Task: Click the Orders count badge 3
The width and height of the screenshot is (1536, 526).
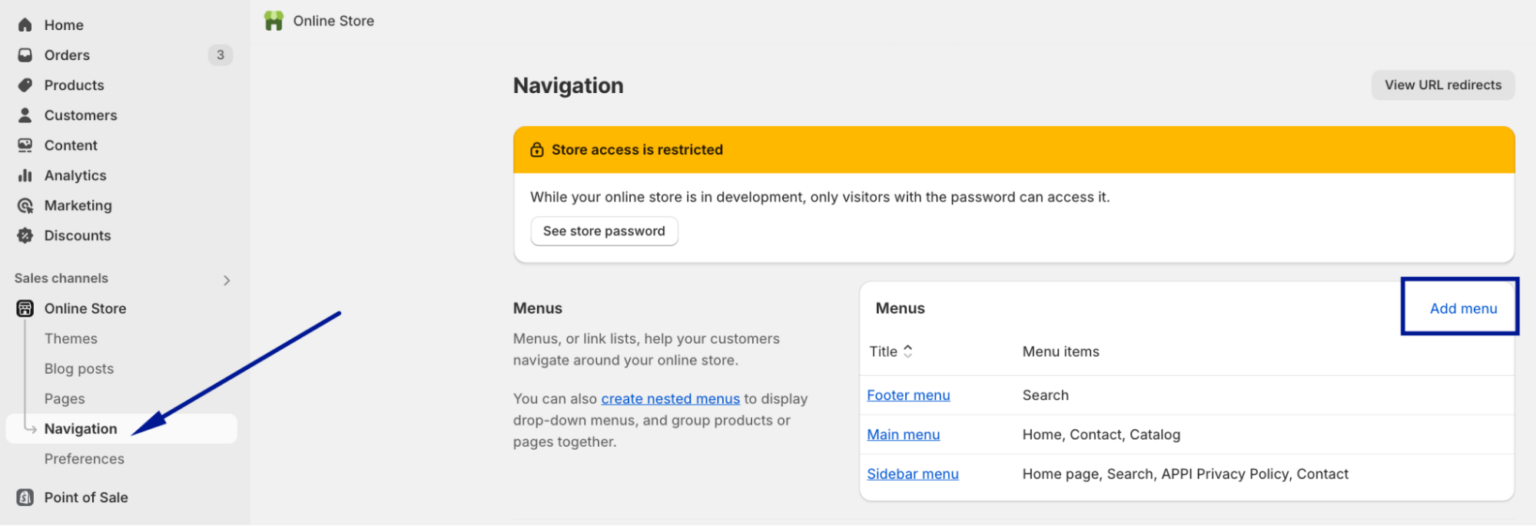Action: click(x=220, y=55)
